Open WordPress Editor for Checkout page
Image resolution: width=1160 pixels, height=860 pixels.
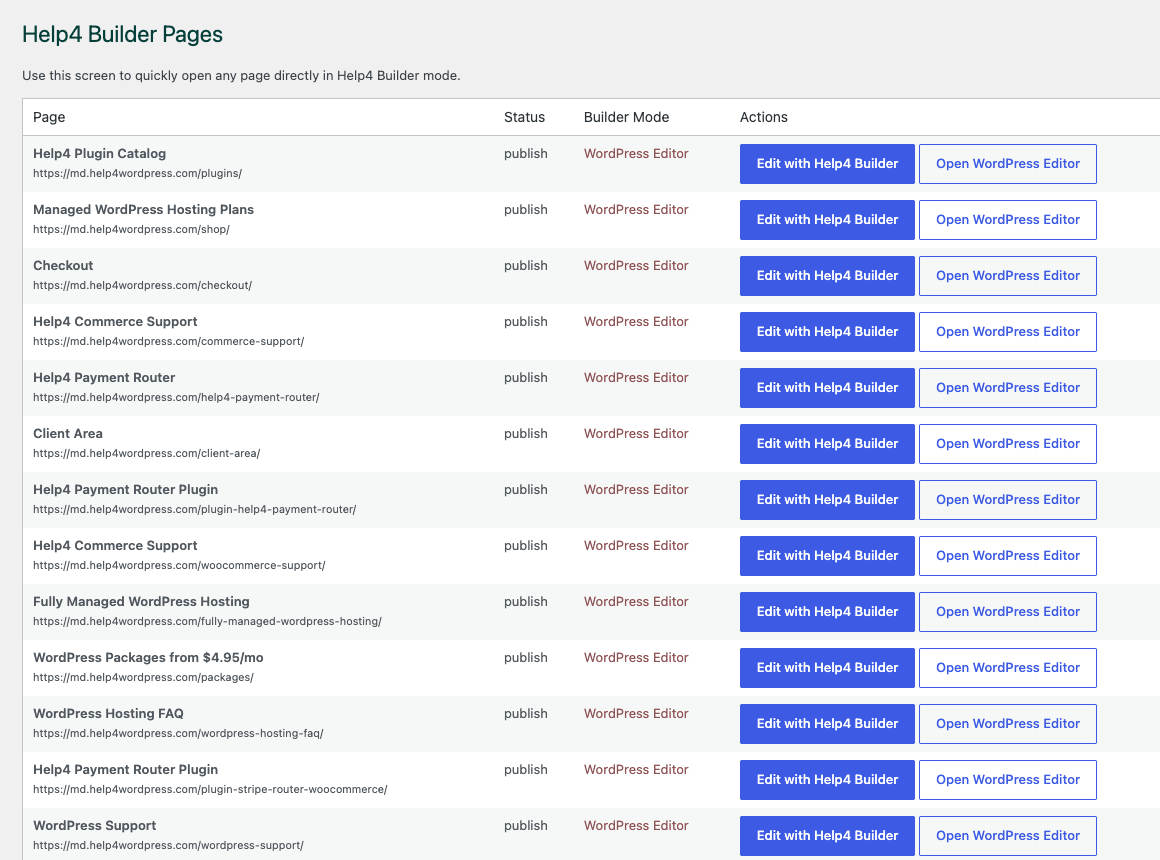pyautogui.click(x=1008, y=275)
